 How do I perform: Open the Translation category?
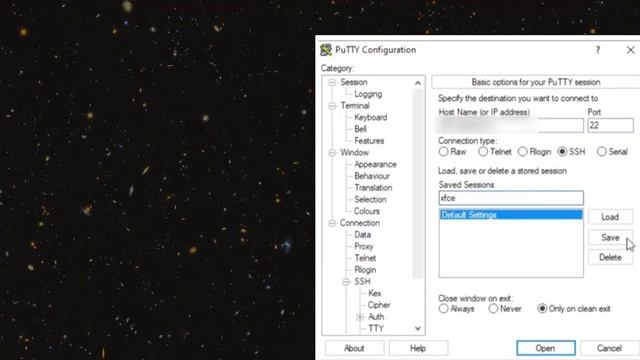tap(373, 188)
